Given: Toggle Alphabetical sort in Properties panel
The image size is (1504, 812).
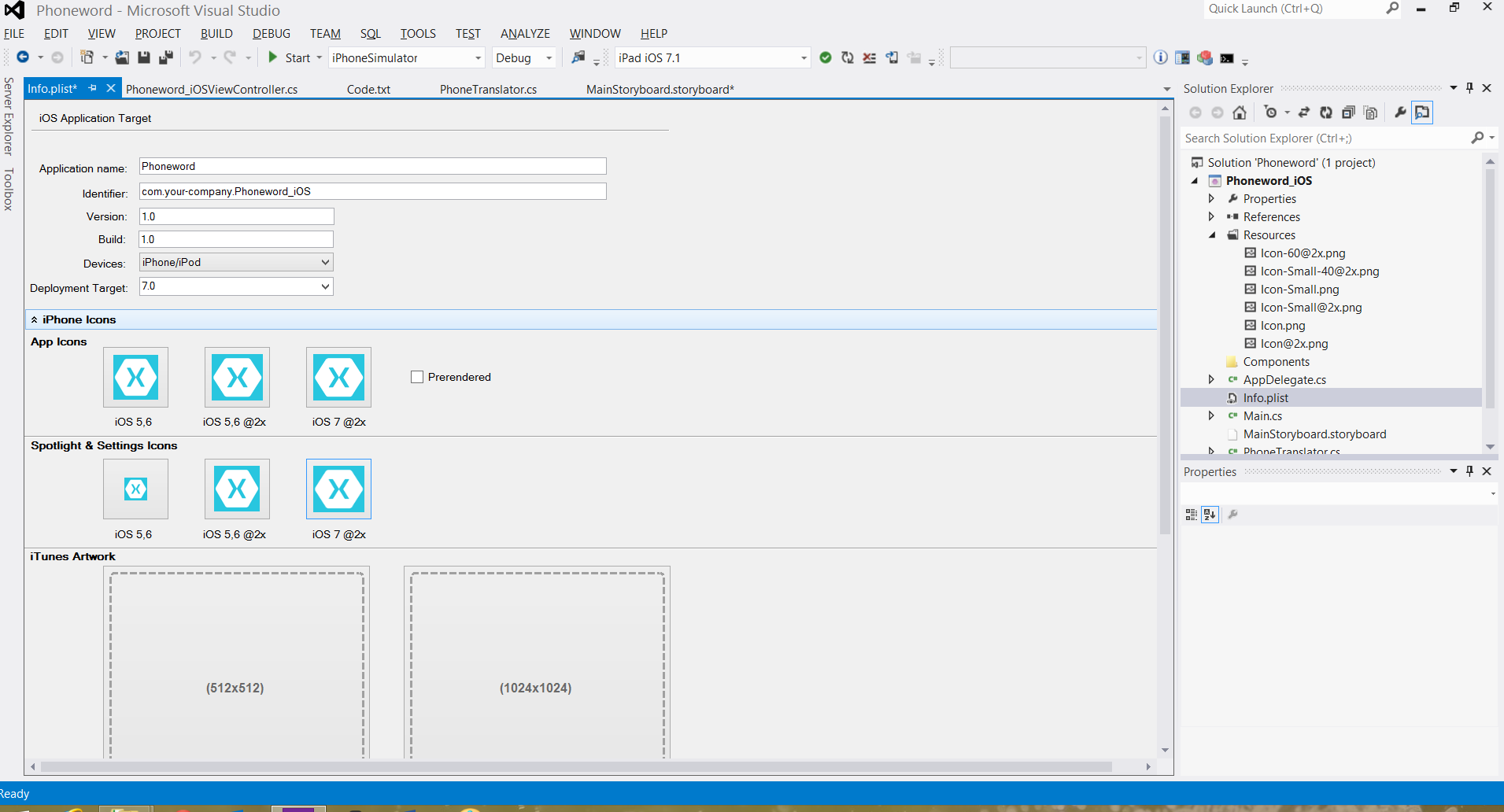Looking at the screenshot, I should [1210, 515].
